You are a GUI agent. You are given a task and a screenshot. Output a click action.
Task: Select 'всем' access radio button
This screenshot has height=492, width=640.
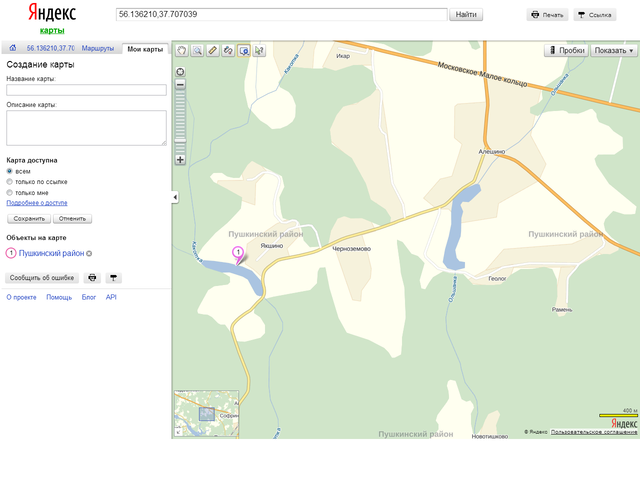point(9,171)
